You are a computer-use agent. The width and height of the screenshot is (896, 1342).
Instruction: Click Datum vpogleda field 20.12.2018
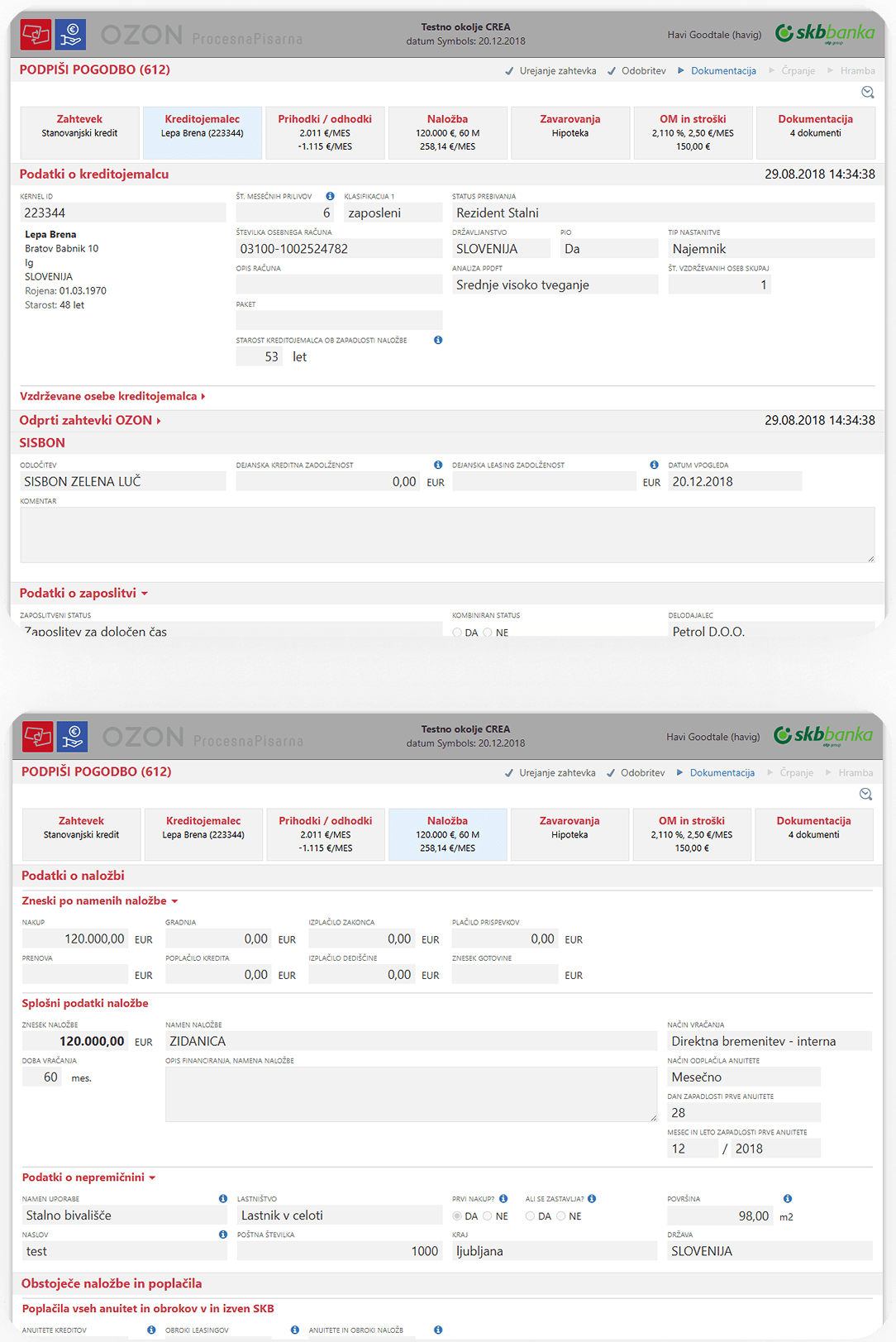point(735,481)
